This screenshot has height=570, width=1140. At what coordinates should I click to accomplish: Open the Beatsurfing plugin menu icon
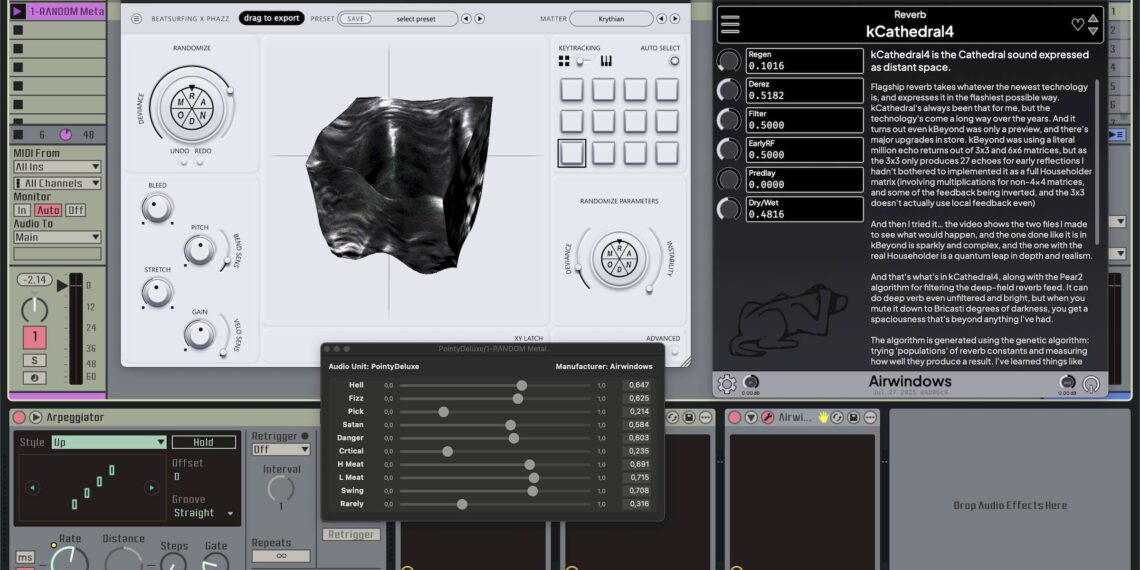point(138,18)
